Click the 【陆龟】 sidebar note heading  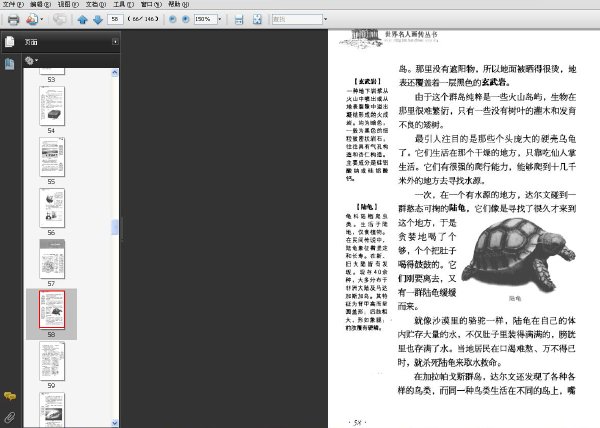(x=367, y=207)
